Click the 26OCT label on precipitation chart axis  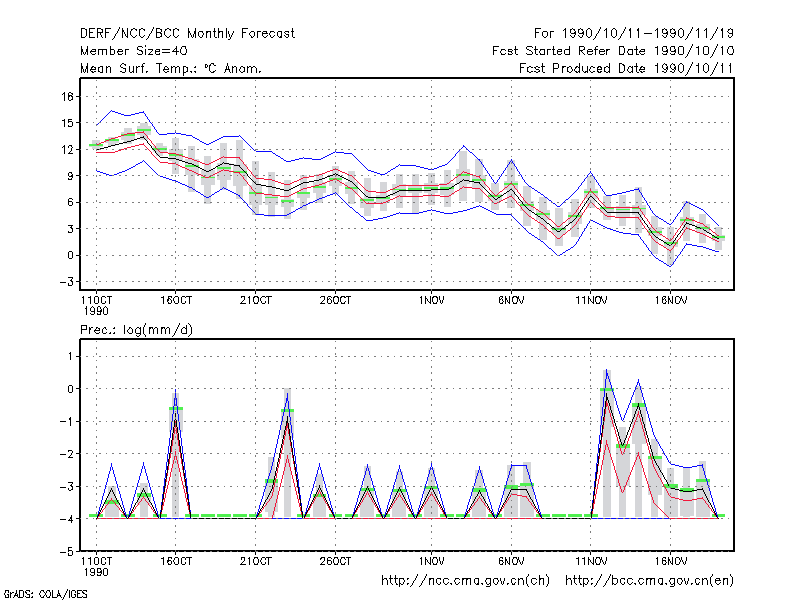pyautogui.click(x=335, y=561)
